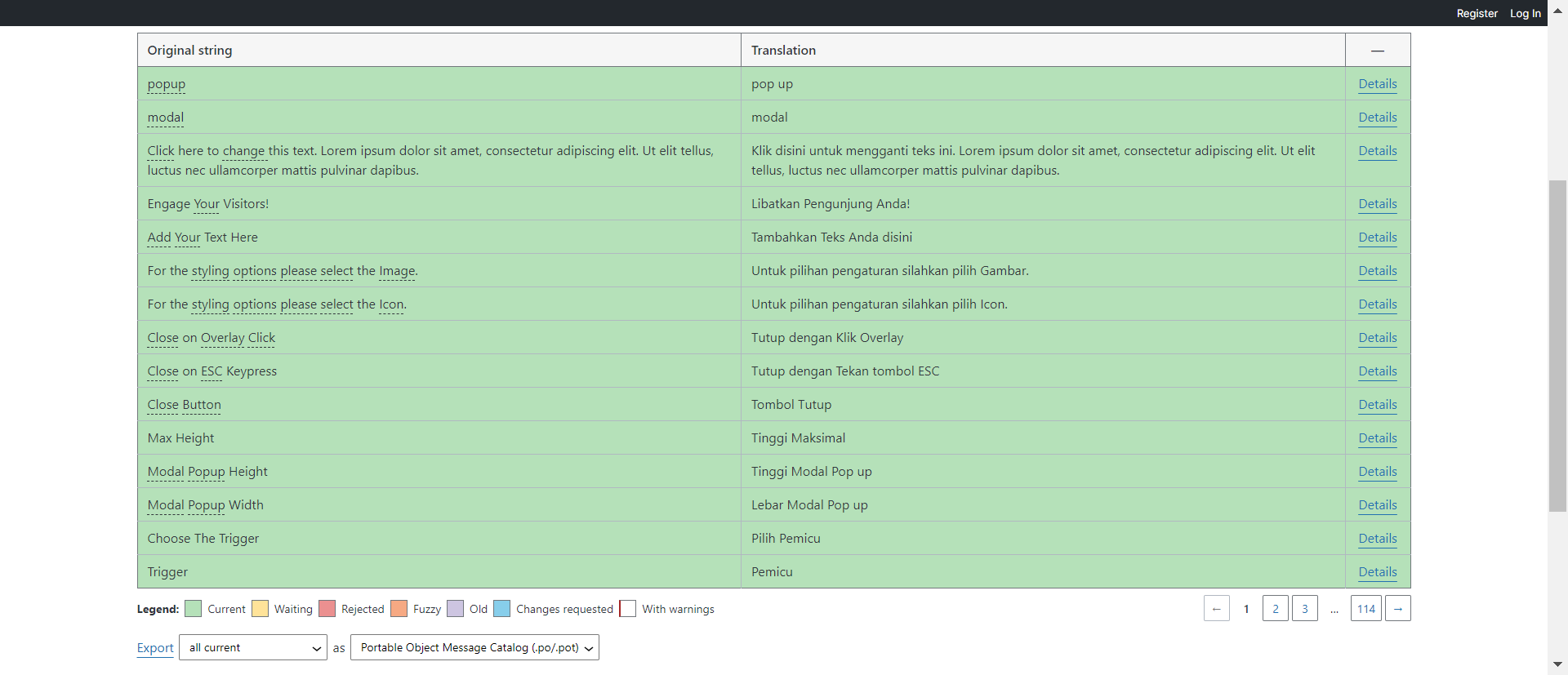Open Details for 'popup' string

click(1377, 84)
